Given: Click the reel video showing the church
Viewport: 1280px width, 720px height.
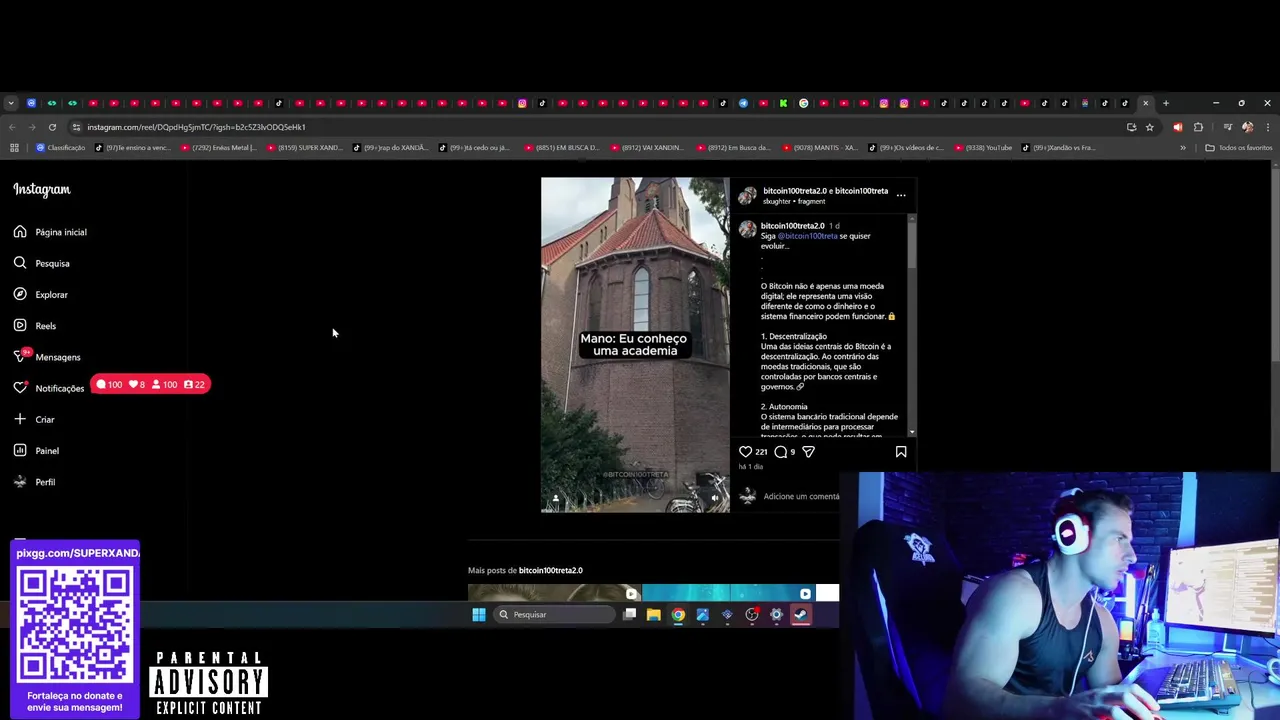Looking at the screenshot, I should (635, 345).
